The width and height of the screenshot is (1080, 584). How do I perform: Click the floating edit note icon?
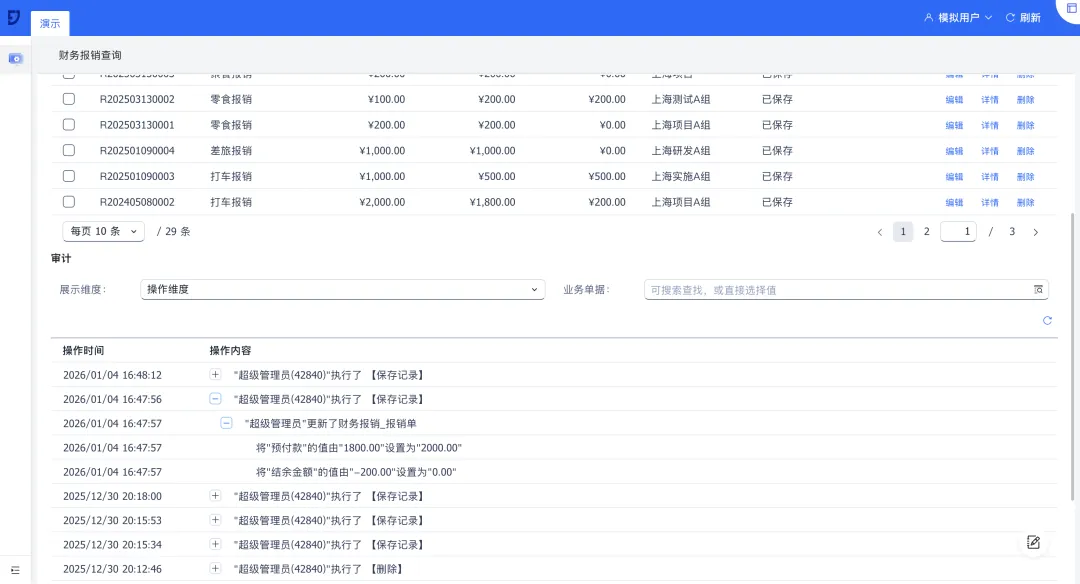[x=1033, y=542]
